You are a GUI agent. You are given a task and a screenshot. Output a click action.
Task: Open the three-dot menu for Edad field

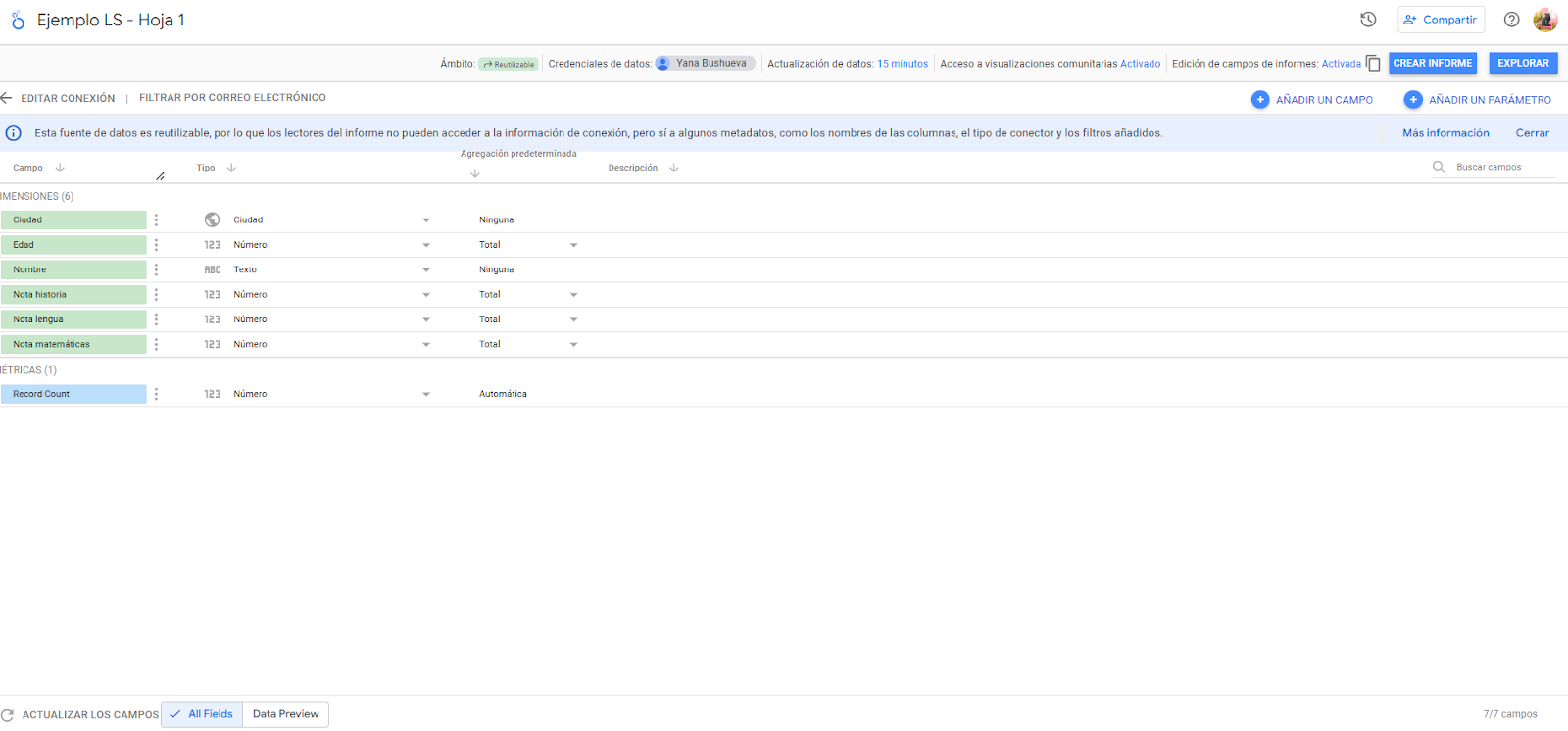[156, 245]
